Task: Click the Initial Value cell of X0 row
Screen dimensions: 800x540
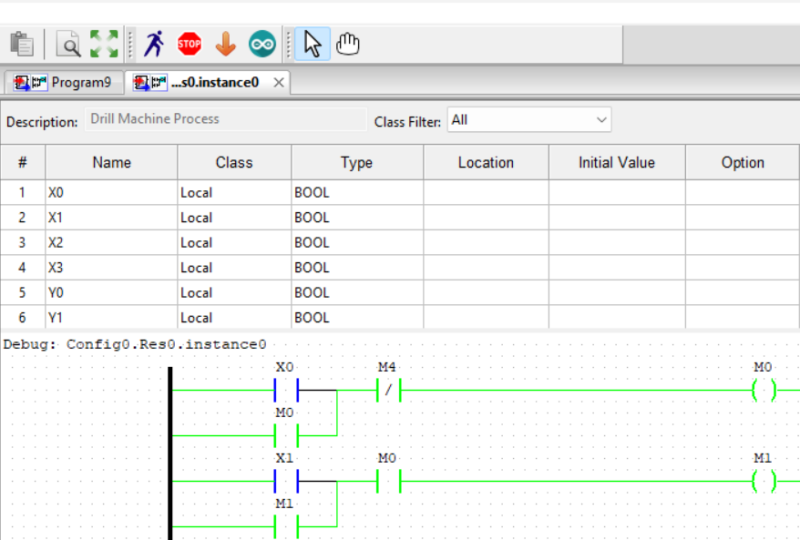Action: [x=616, y=192]
